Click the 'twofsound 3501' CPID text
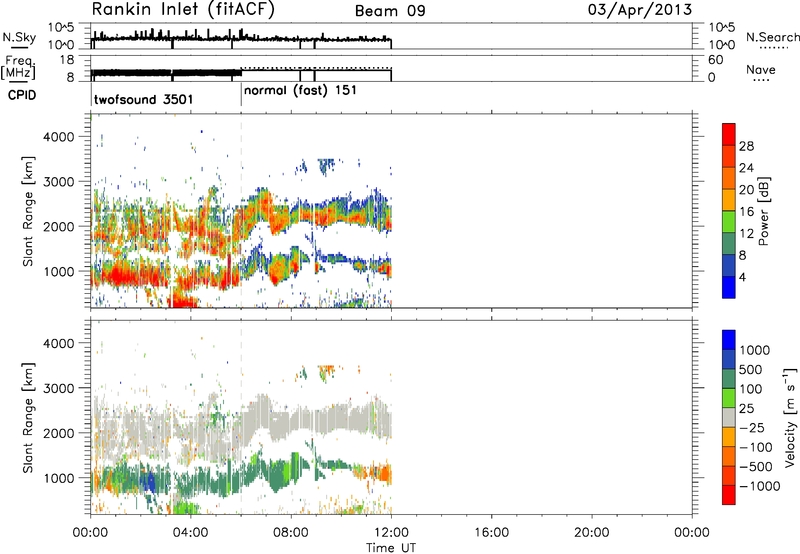Screen dimensions: 800x554 click(143, 99)
